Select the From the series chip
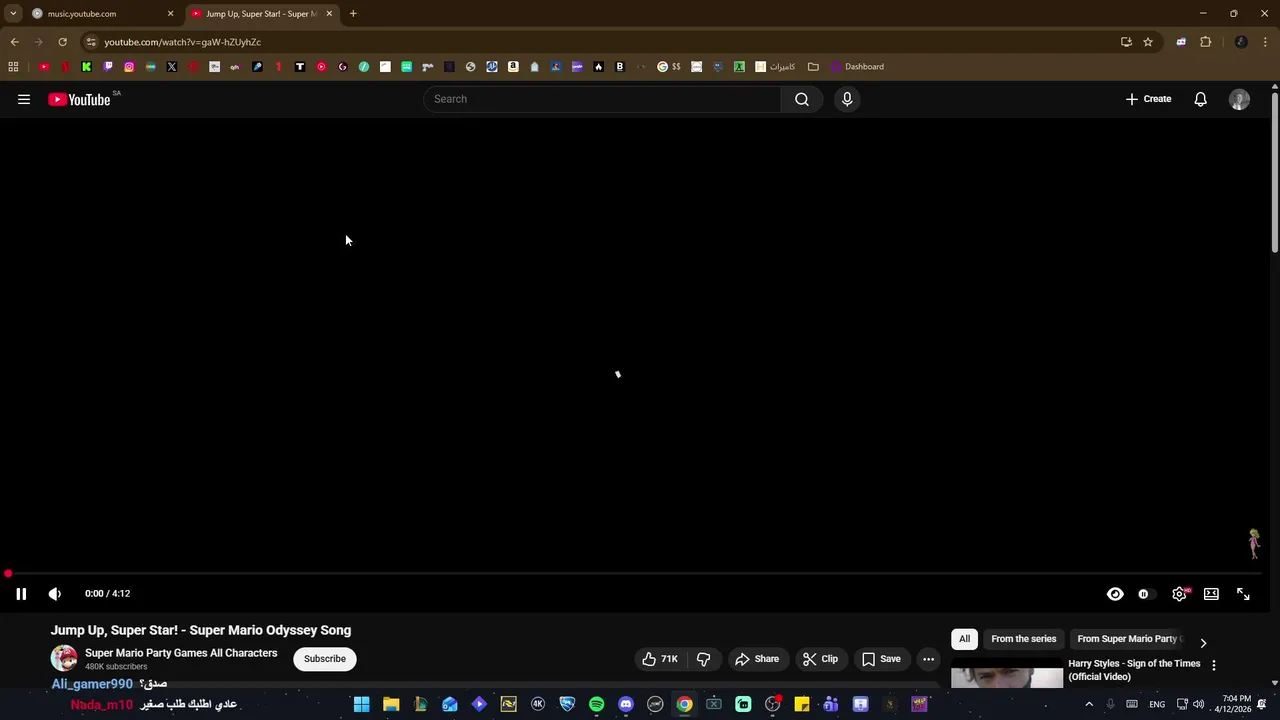1280x720 pixels. [1023, 639]
